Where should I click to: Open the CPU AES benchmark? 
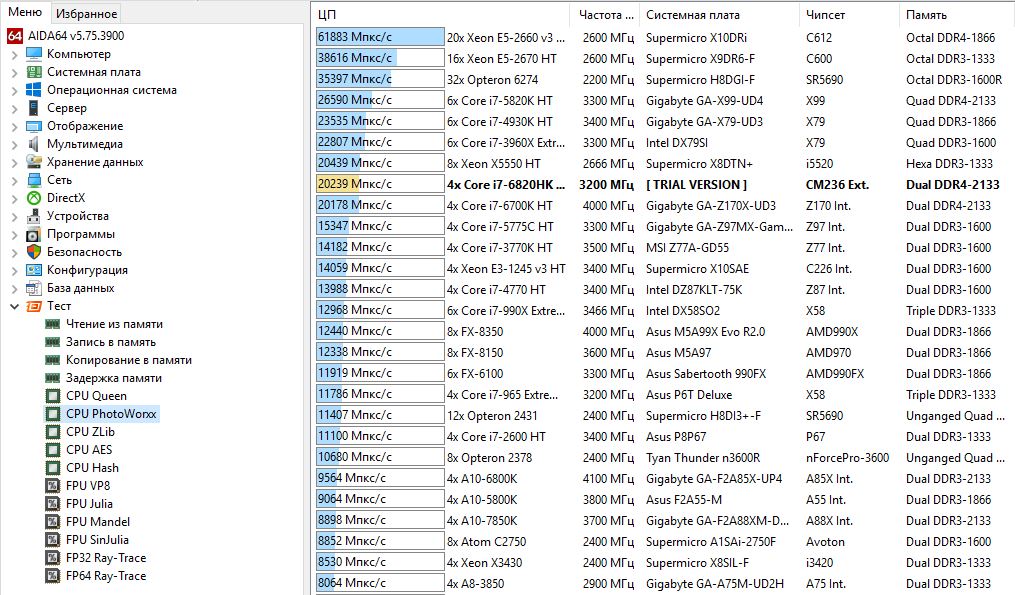pyautogui.click(x=89, y=450)
